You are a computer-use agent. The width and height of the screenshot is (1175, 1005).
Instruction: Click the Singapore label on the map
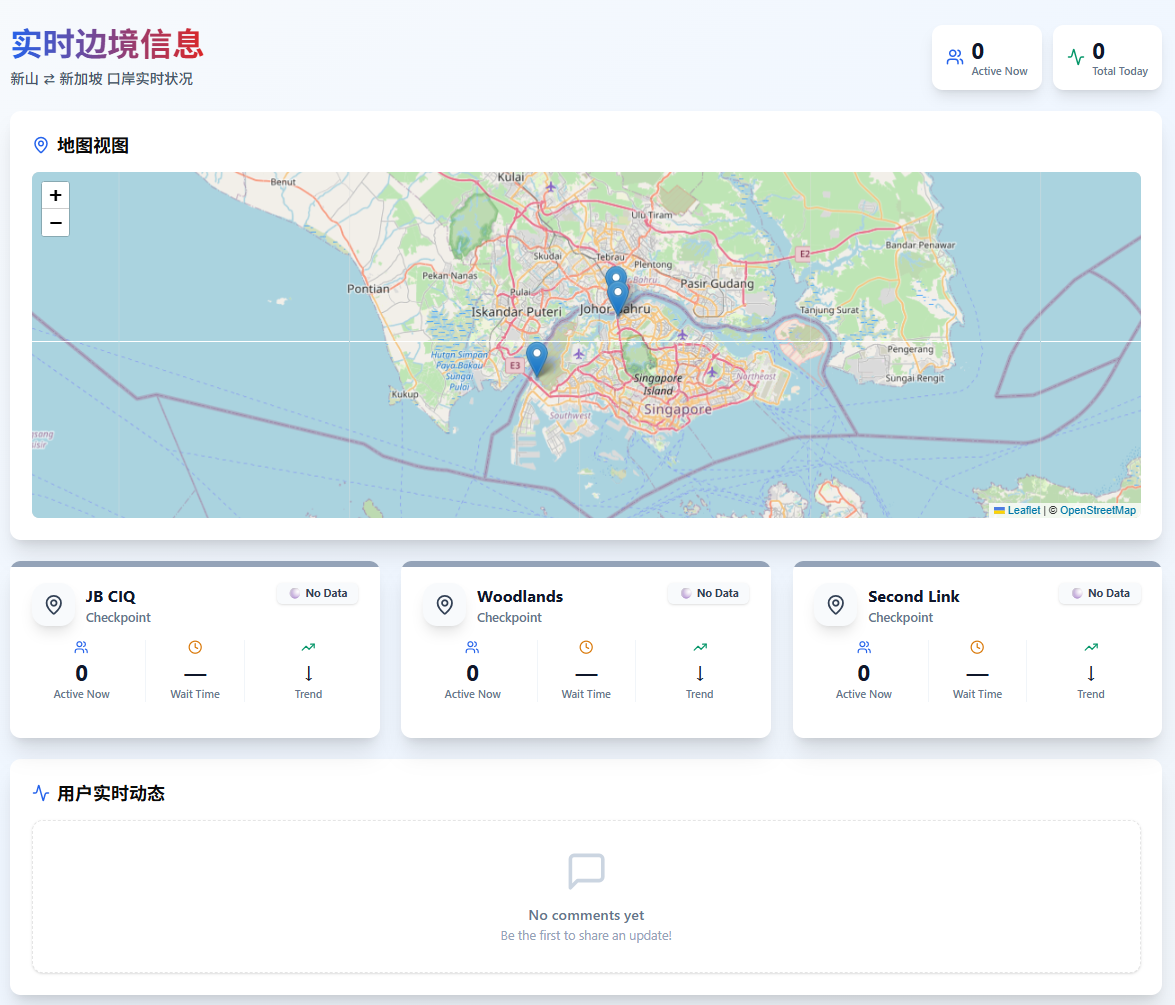coord(677,409)
